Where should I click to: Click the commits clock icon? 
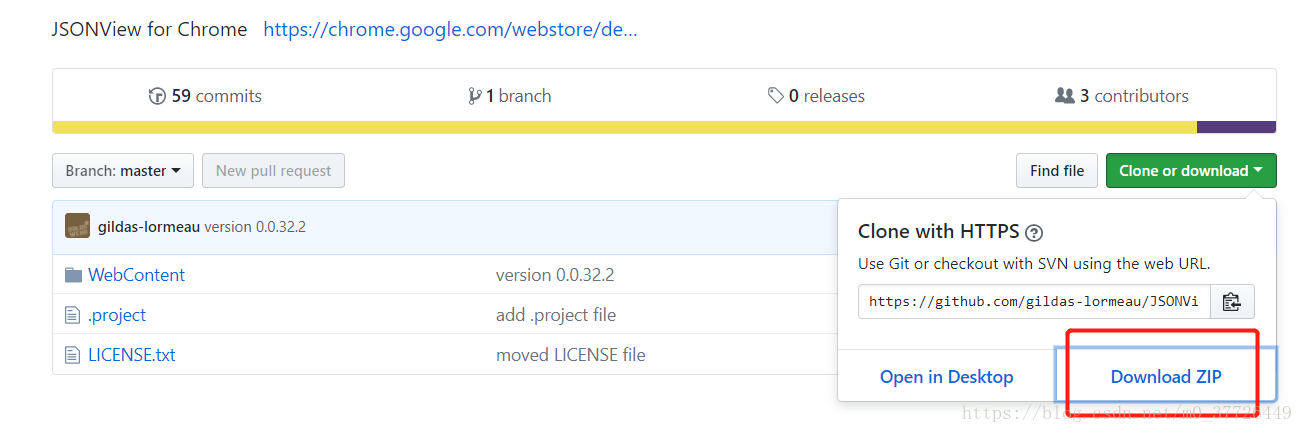157,96
